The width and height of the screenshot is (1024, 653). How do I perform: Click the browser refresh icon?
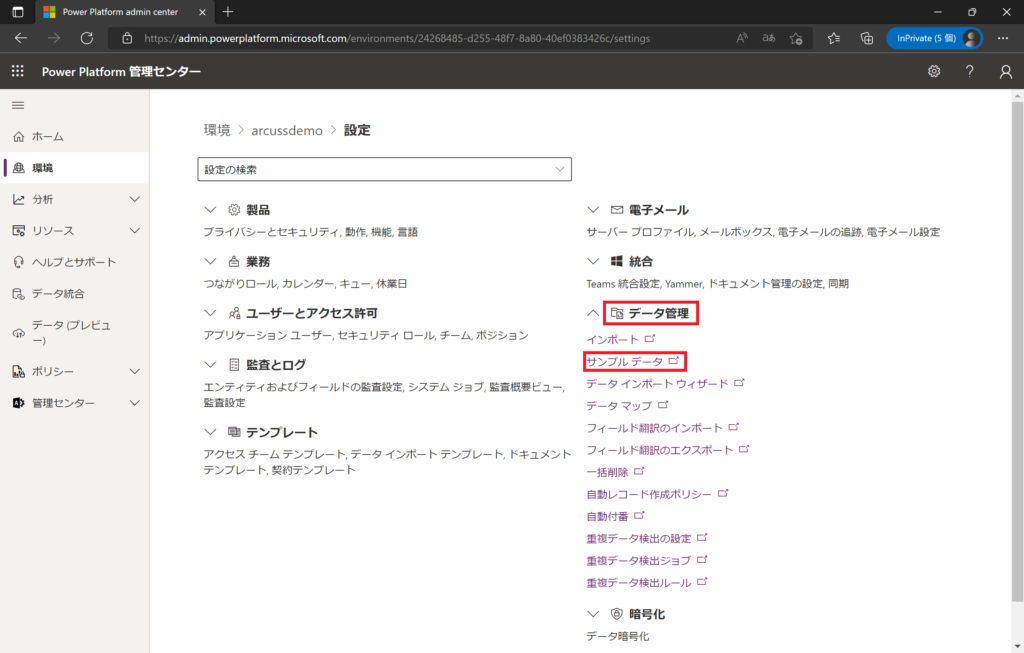click(86, 38)
